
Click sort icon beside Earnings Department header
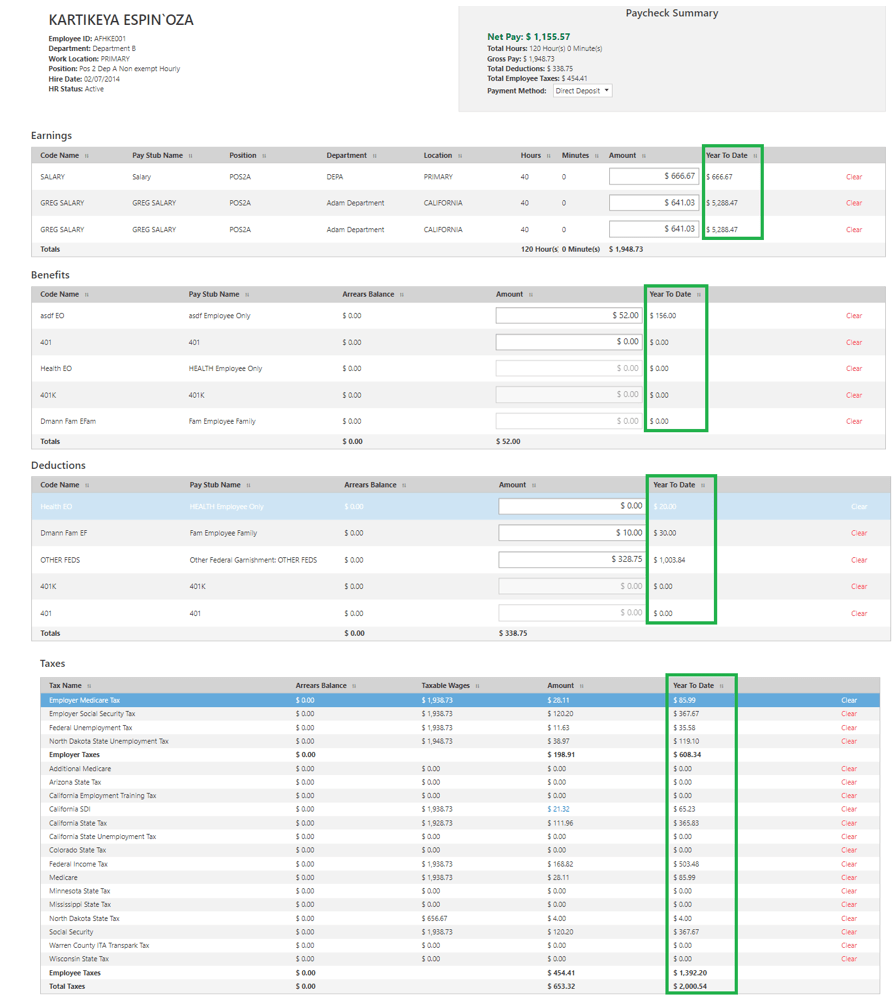point(375,156)
